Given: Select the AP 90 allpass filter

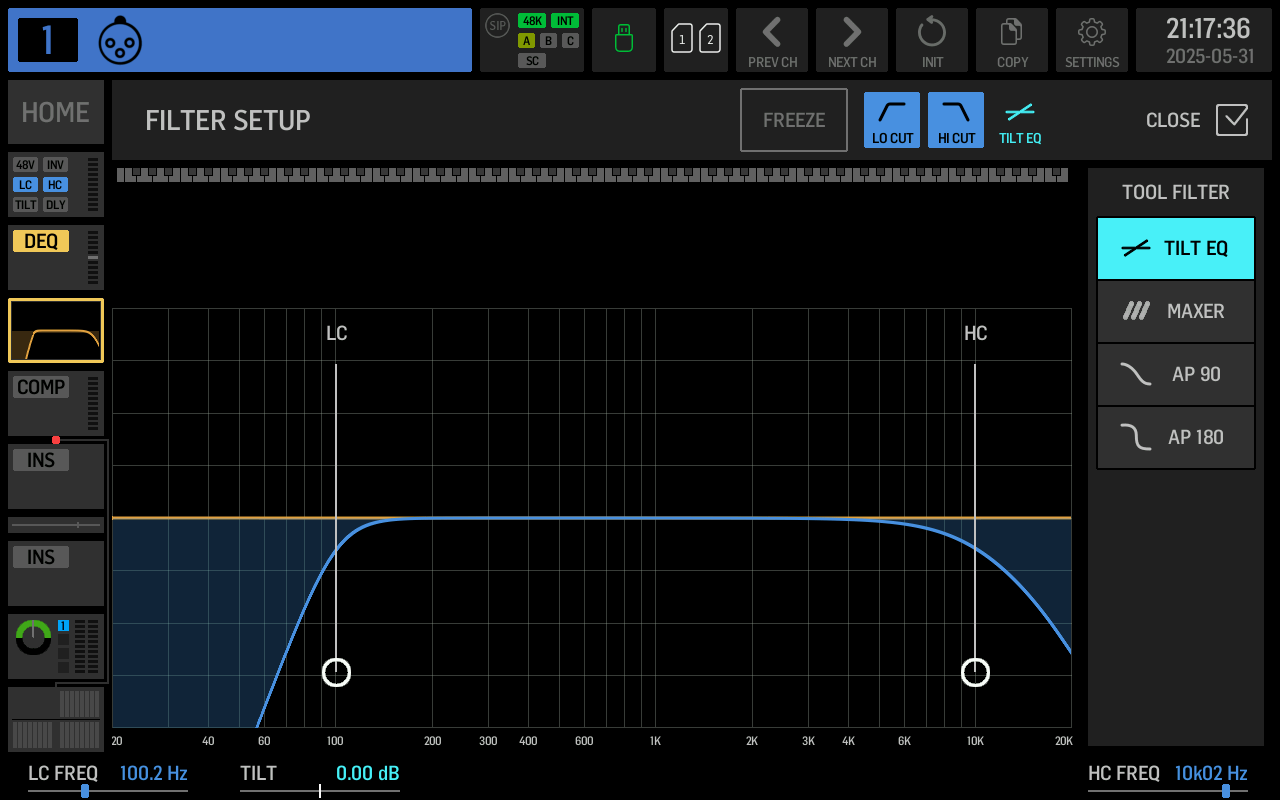Looking at the screenshot, I should 1175,374.
